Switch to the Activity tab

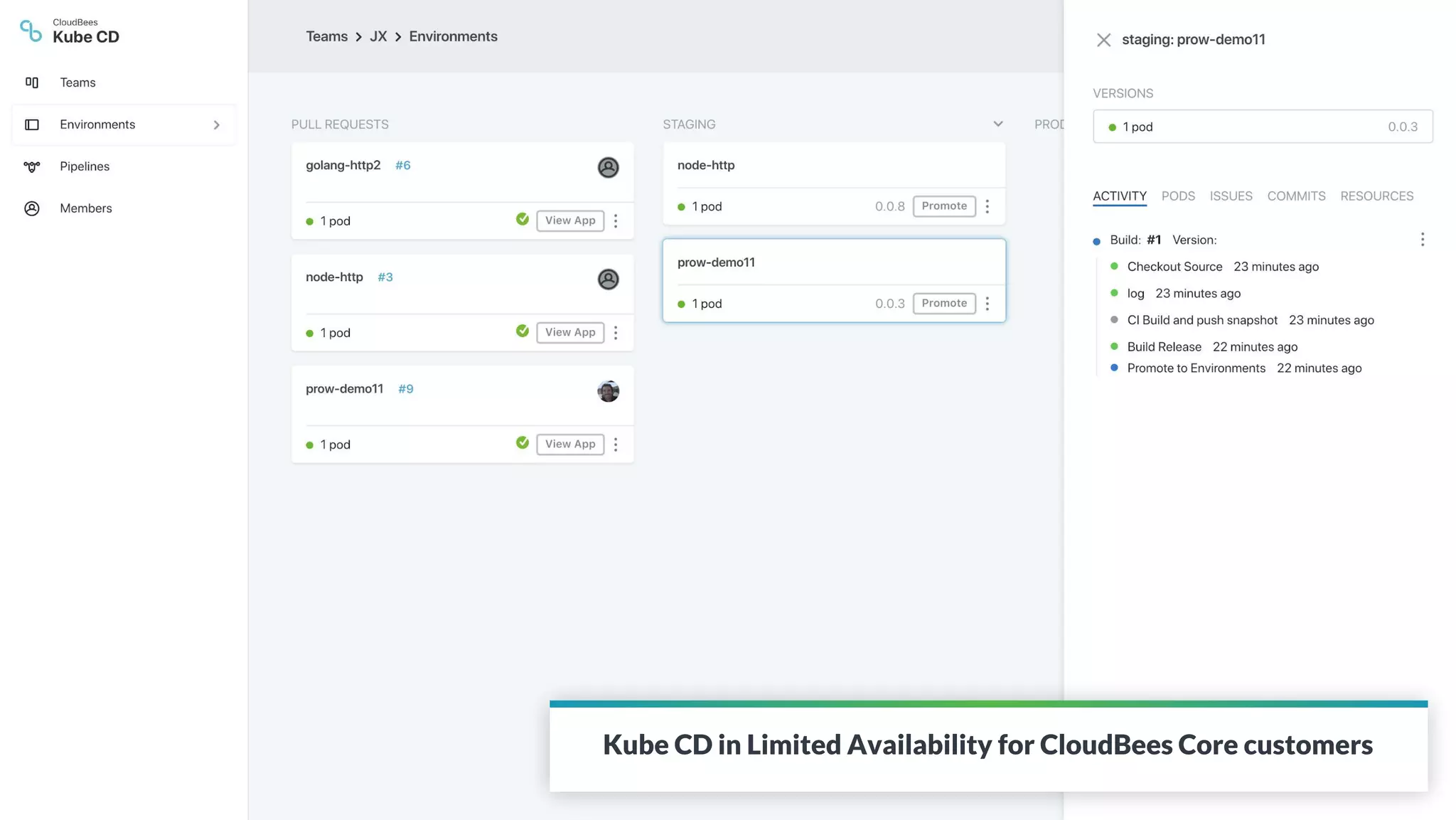(1120, 196)
